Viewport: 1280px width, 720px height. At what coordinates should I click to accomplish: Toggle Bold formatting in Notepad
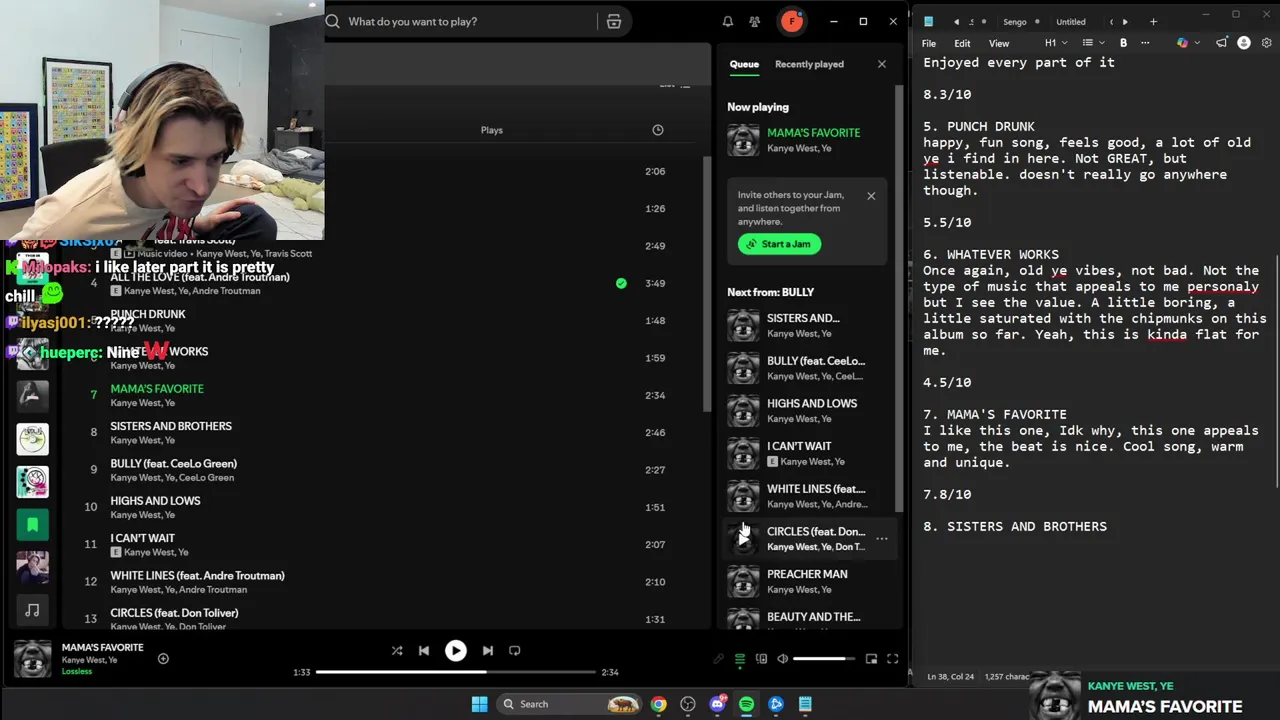click(x=1123, y=43)
